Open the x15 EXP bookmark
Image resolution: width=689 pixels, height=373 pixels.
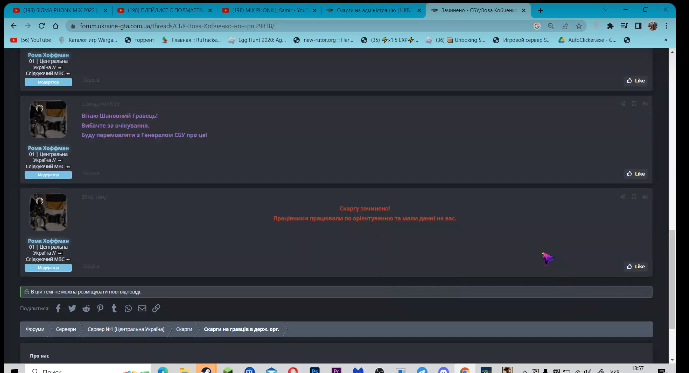[389, 40]
